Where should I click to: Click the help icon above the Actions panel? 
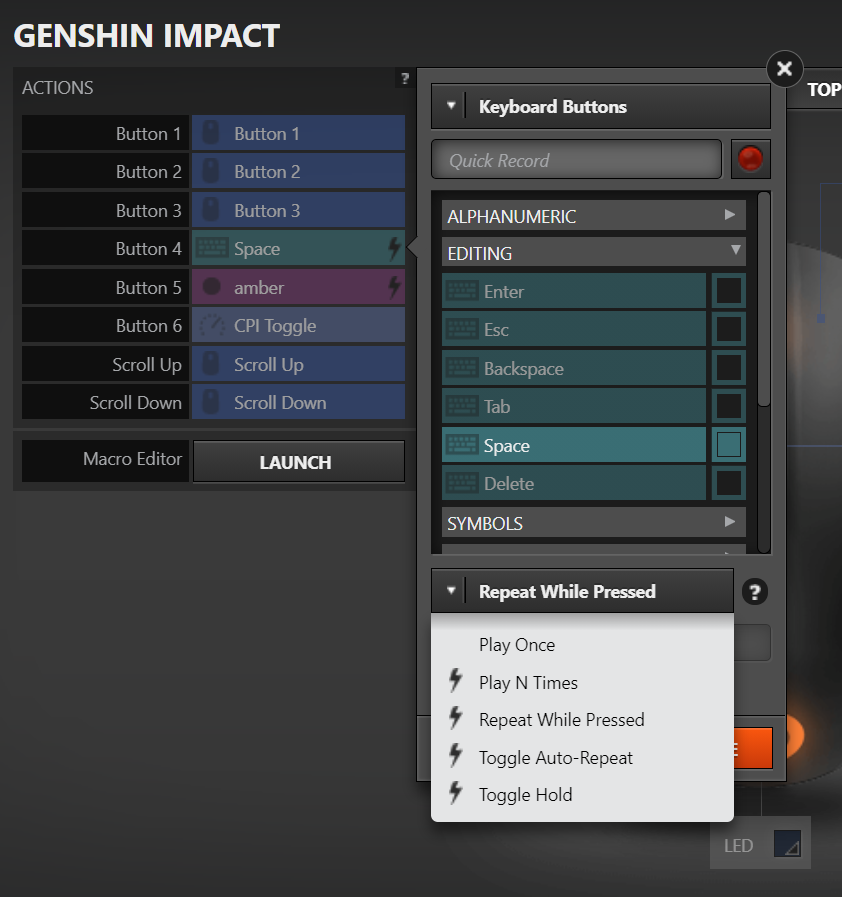click(x=405, y=78)
